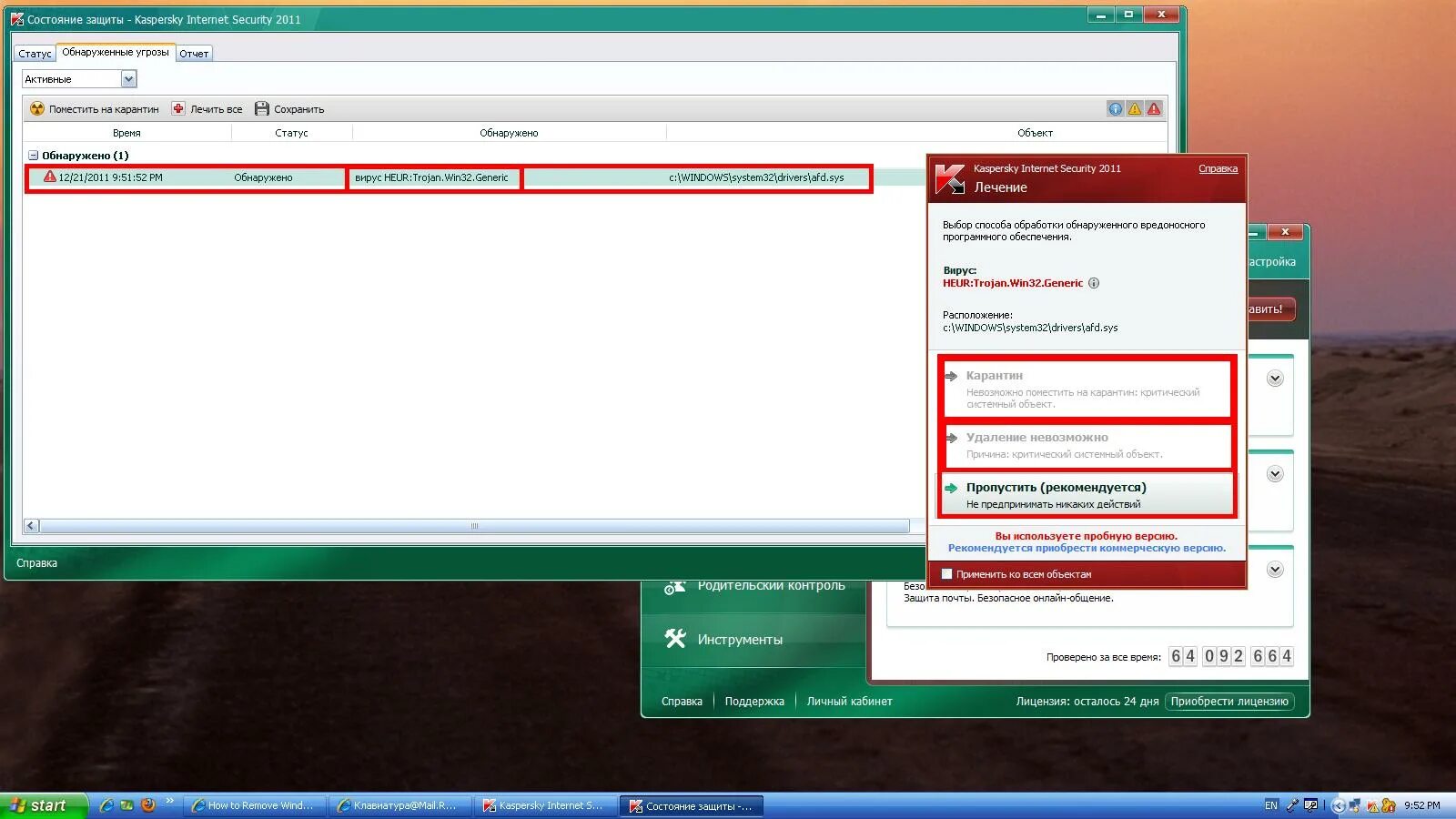Image resolution: width=1456 pixels, height=819 pixels.
Task: Click the Kaspersky warning tray icon
Action: (x=1373, y=805)
